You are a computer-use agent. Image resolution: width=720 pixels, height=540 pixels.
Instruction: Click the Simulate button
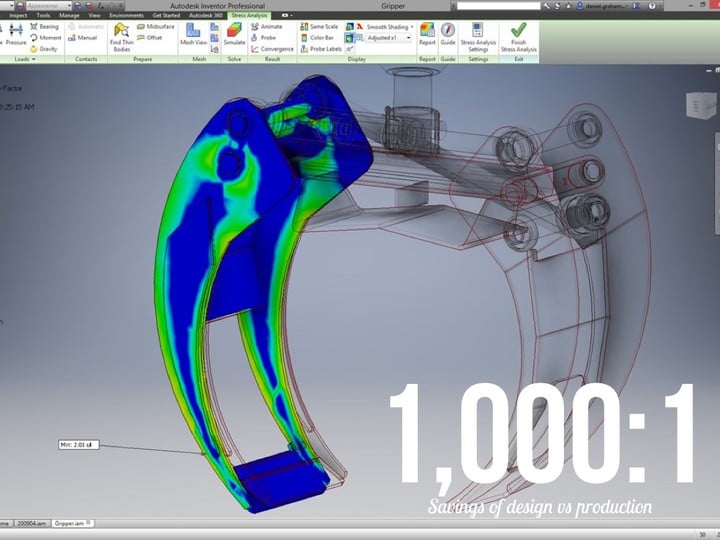click(234, 34)
